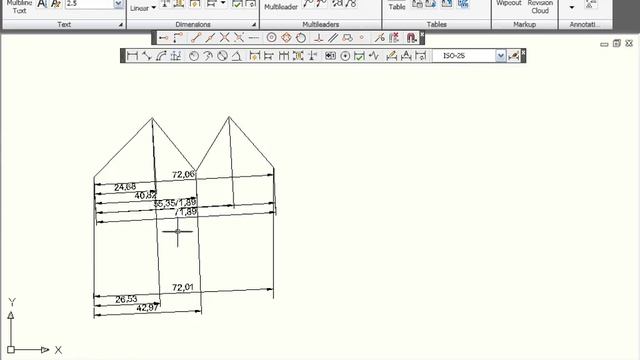640x360 pixels.
Task: Activate Snap to Perpendicular
Action: pyautogui.click(x=319, y=38)
